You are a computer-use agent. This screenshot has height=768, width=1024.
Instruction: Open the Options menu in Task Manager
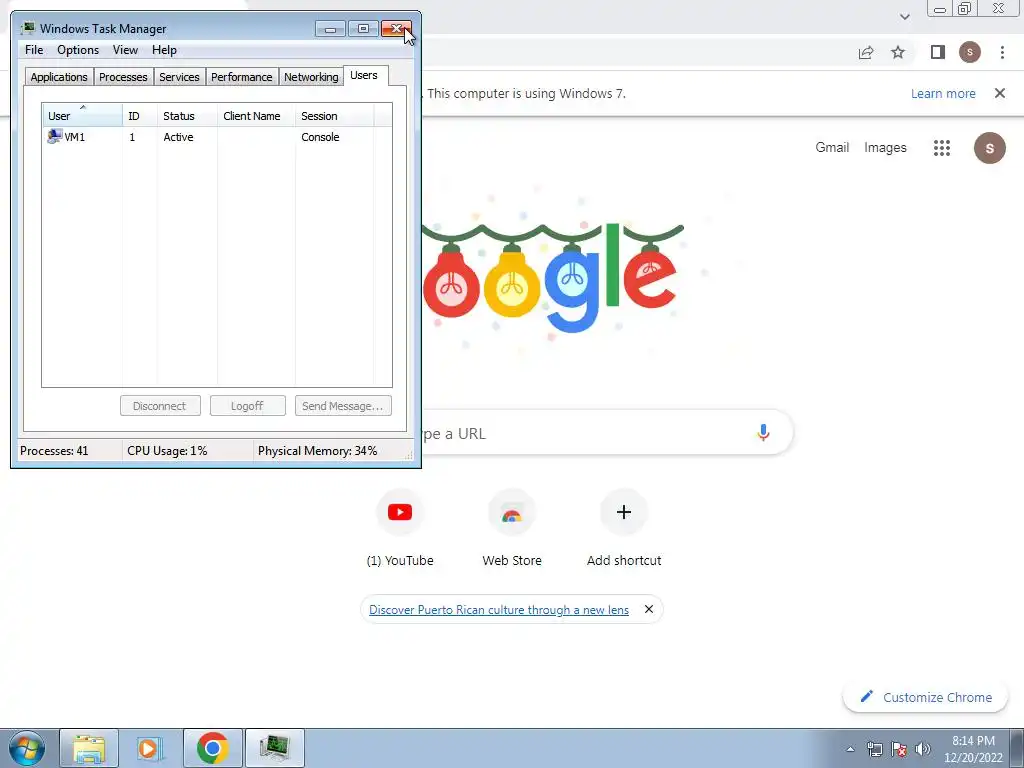point(78,50)
